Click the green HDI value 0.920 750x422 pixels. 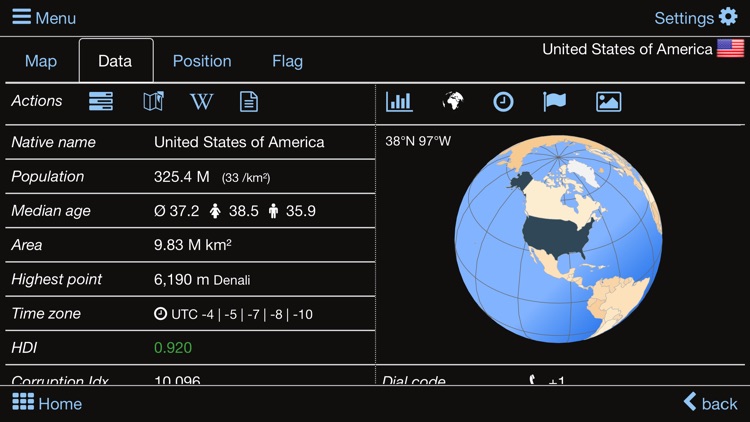point(173,348)
